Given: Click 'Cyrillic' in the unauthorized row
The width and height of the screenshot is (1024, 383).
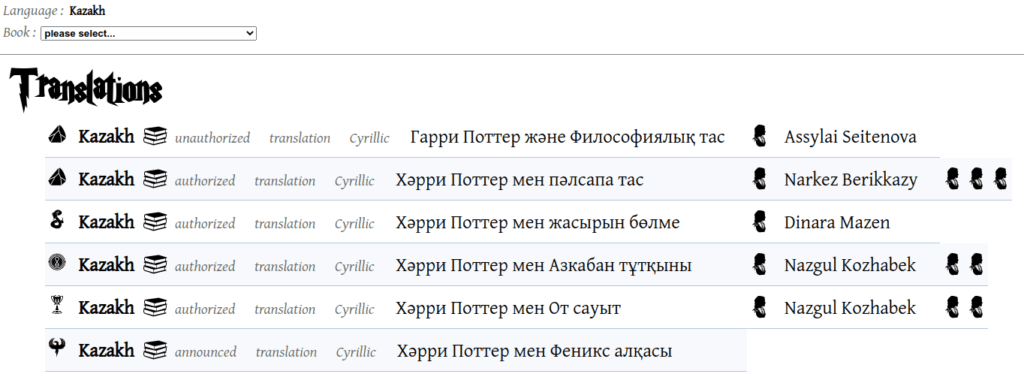Looking at the screenshot, I should click(x=369, y=139).
